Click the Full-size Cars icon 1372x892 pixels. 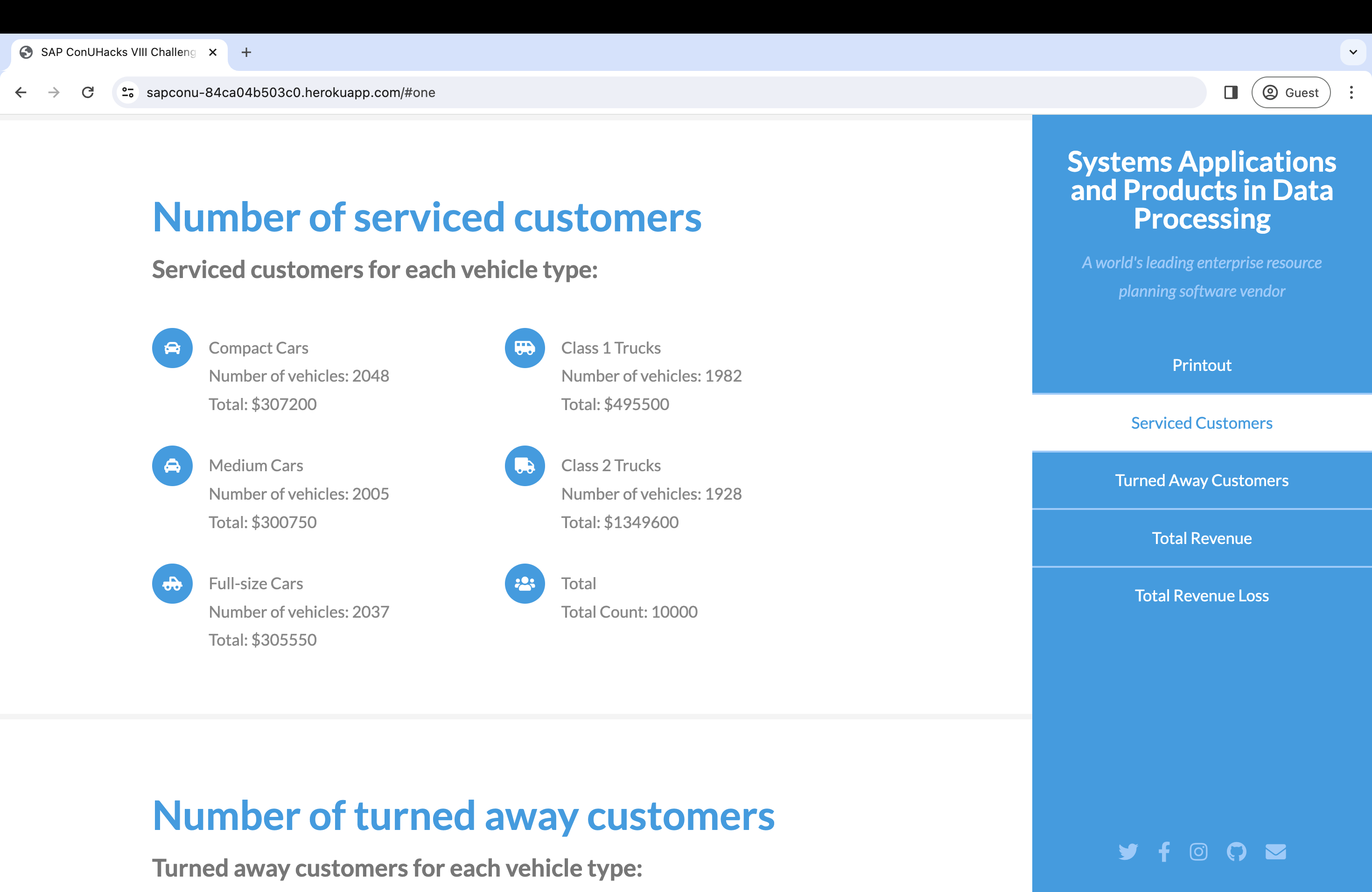point(172,584)
